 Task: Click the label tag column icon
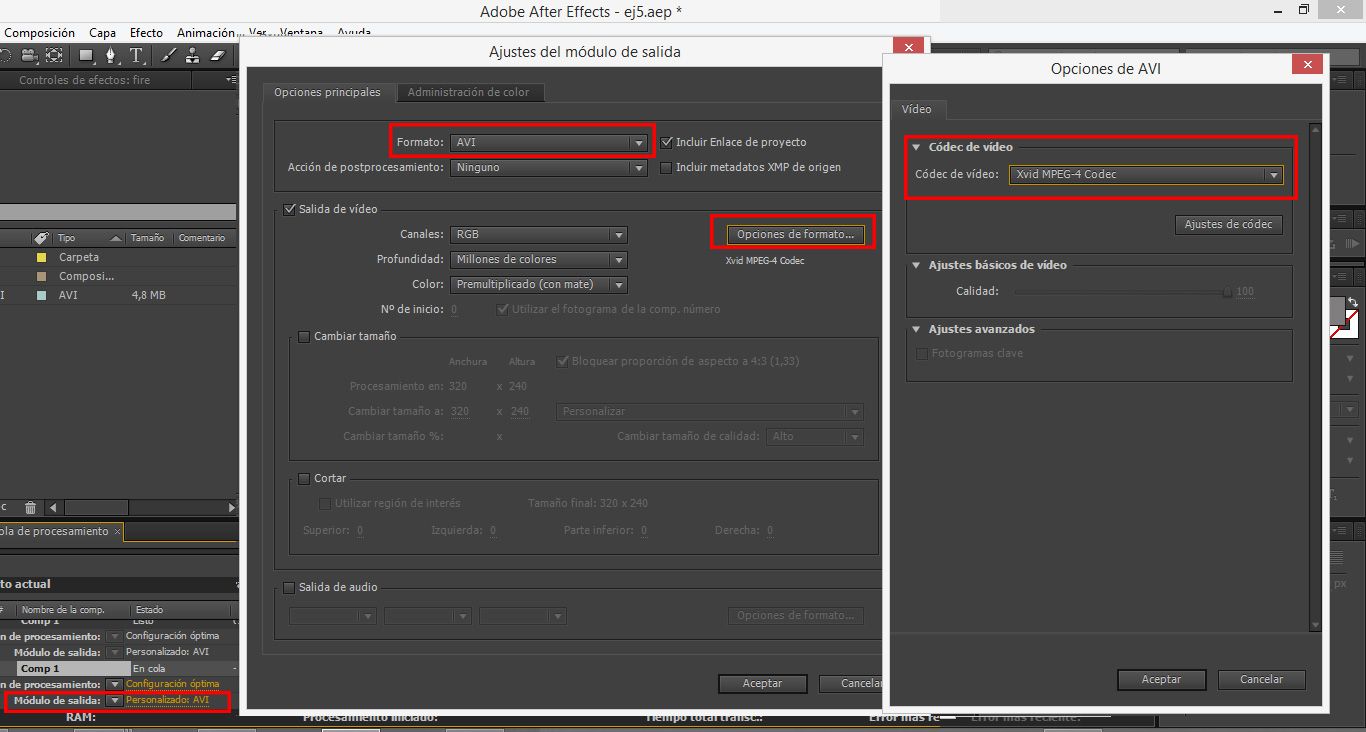41,238
